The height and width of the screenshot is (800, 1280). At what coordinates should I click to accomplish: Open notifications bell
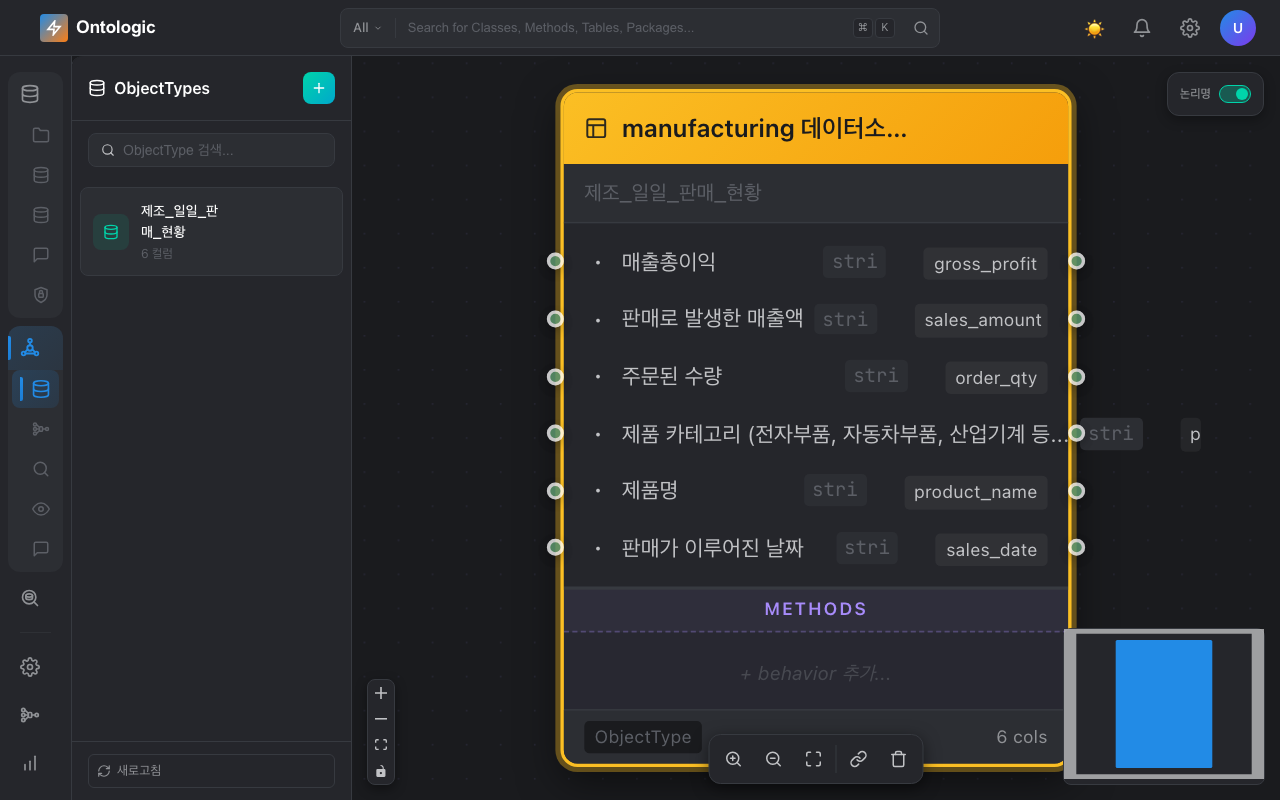[x=1142, y=28]
